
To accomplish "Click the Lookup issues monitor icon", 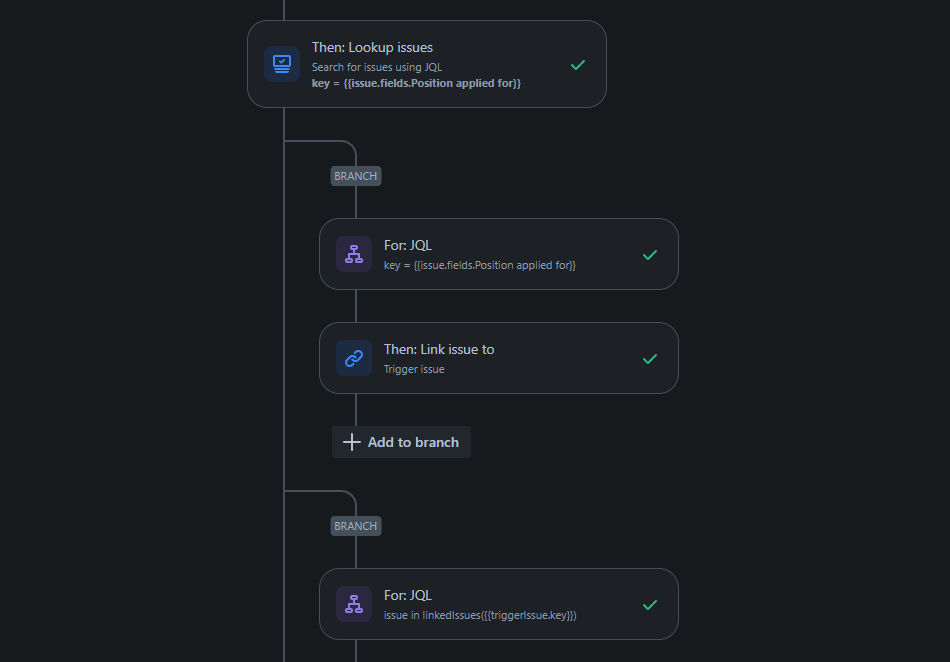I will pos(282,64).
